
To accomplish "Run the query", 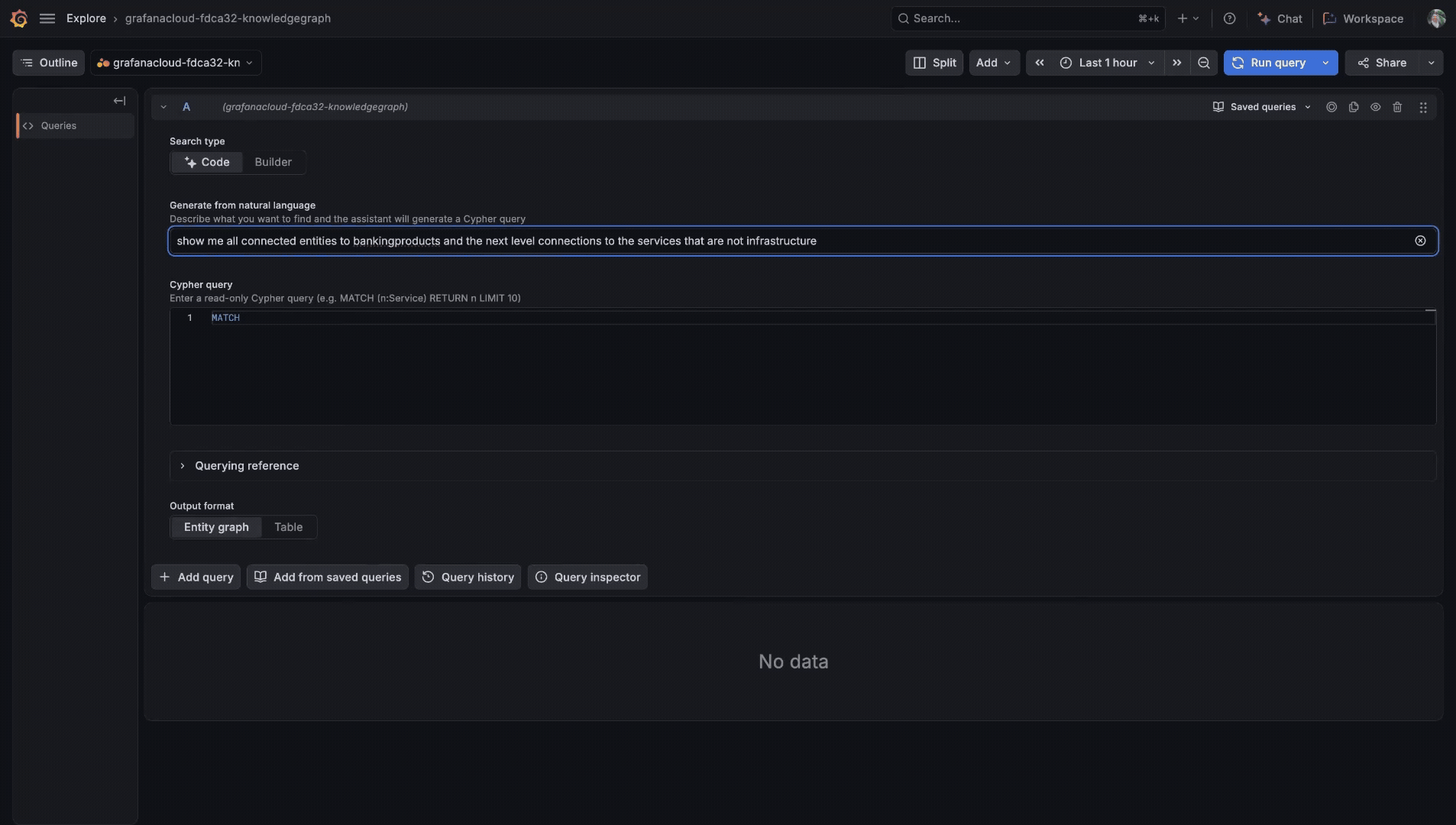I will point(1269,63).
